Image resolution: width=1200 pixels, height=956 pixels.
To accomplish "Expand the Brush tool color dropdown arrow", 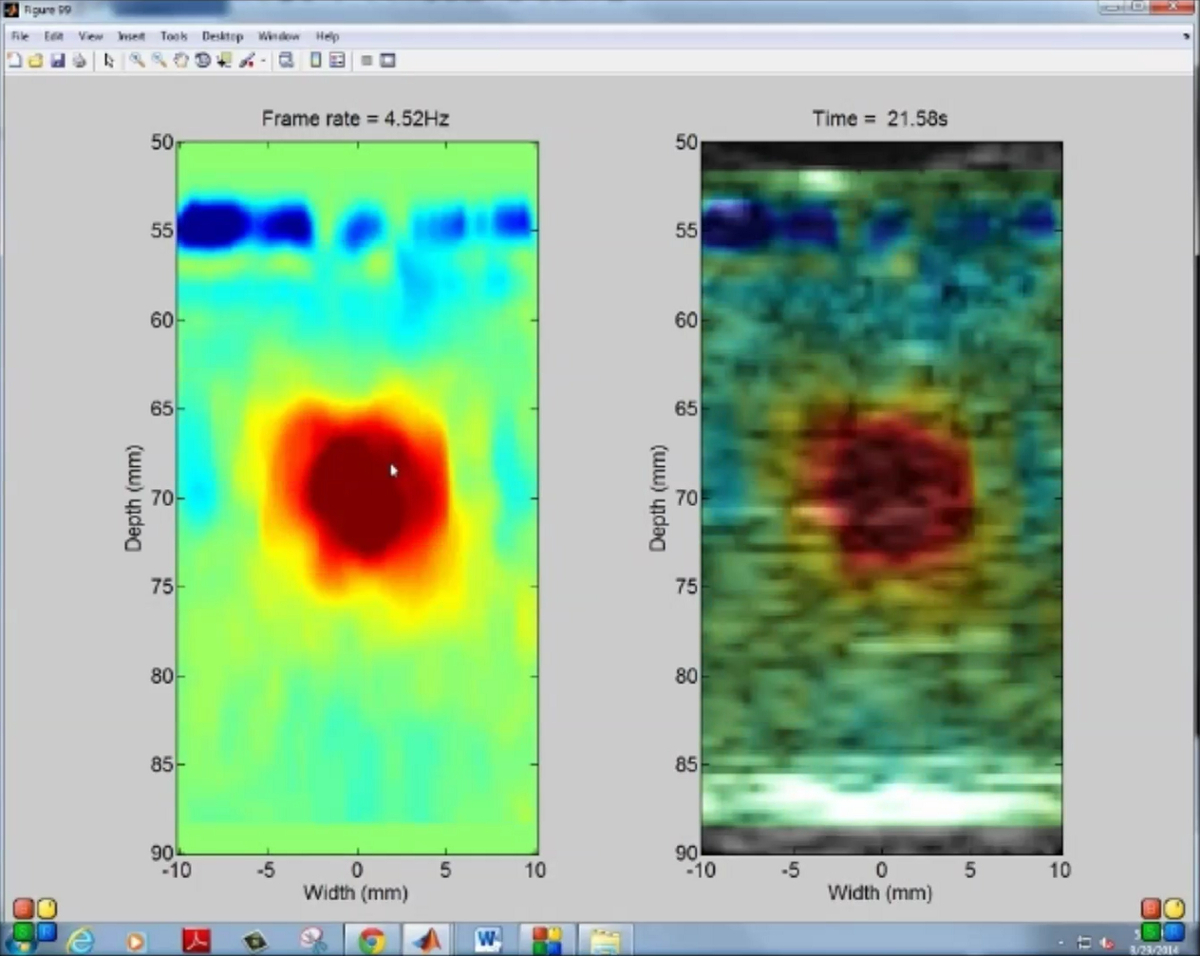I will (x=263, y=61).
